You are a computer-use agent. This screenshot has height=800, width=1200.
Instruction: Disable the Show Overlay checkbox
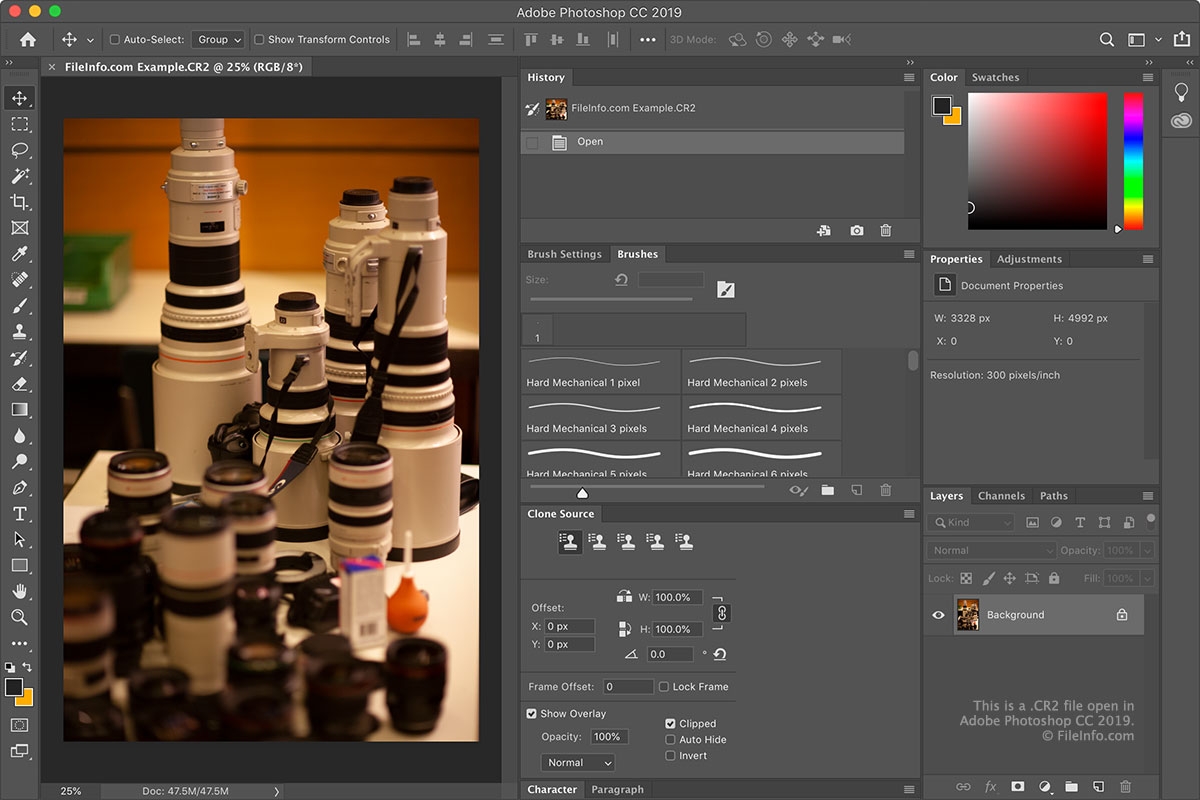tap(532, 714)
